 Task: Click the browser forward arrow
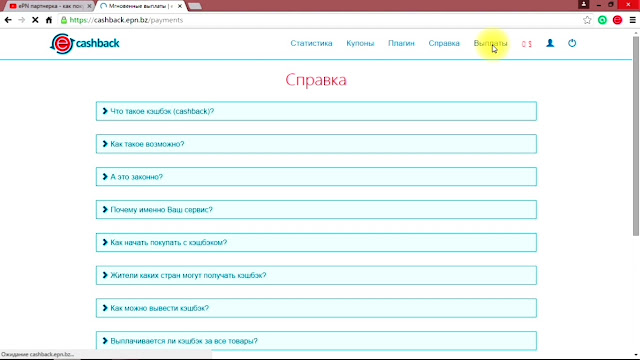tap(22, 20)
